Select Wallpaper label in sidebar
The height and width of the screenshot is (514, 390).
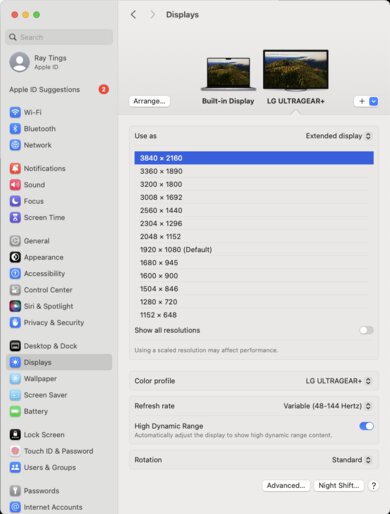point(40,378)
